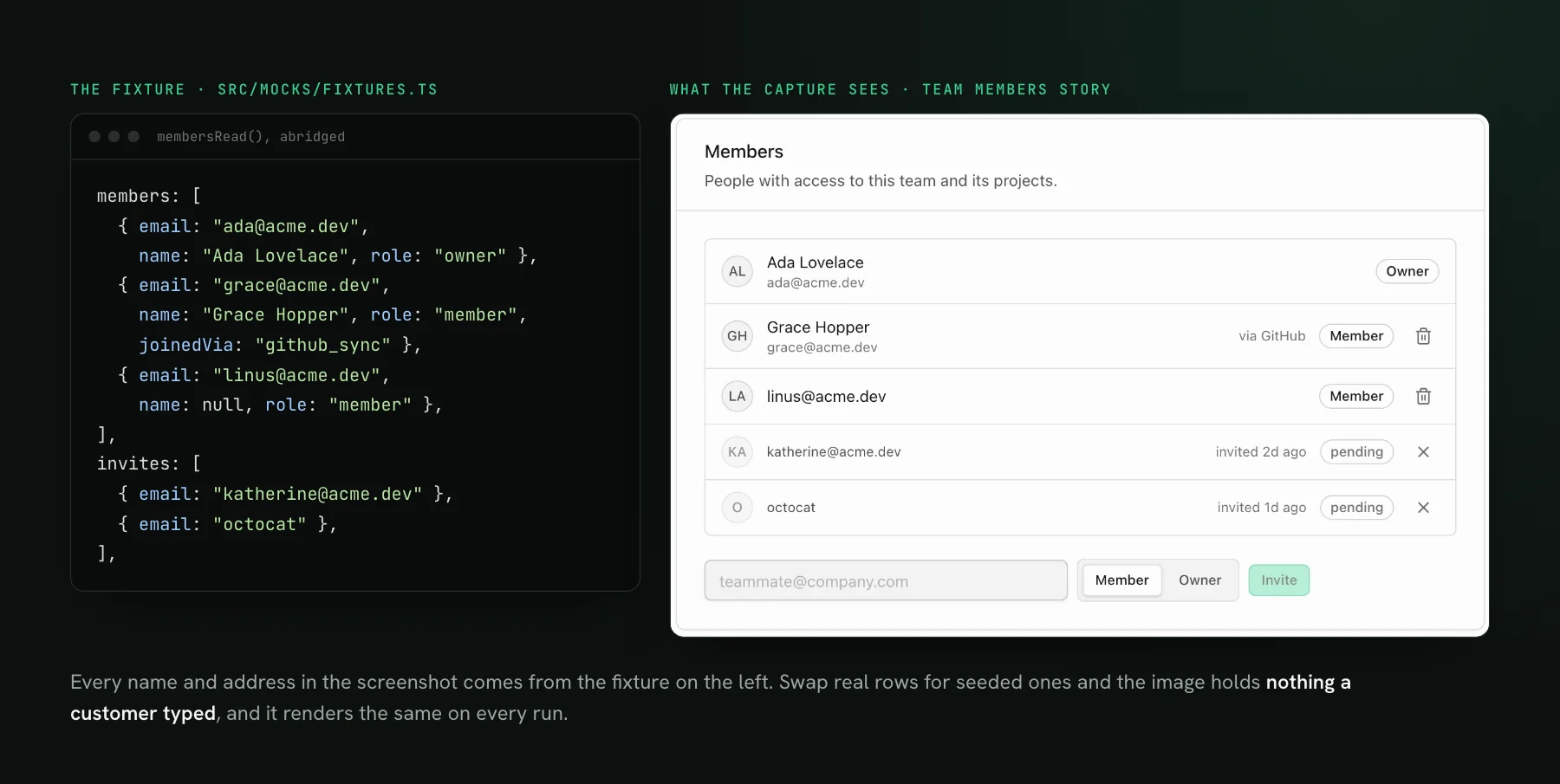
Task: Select the name Ada Lovelace in the members list
Action: click(816, 262)
